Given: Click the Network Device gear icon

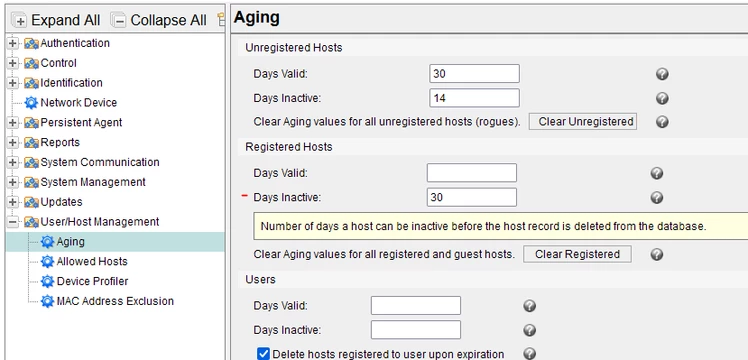Looking at the screenshot, I should [31, 103].
